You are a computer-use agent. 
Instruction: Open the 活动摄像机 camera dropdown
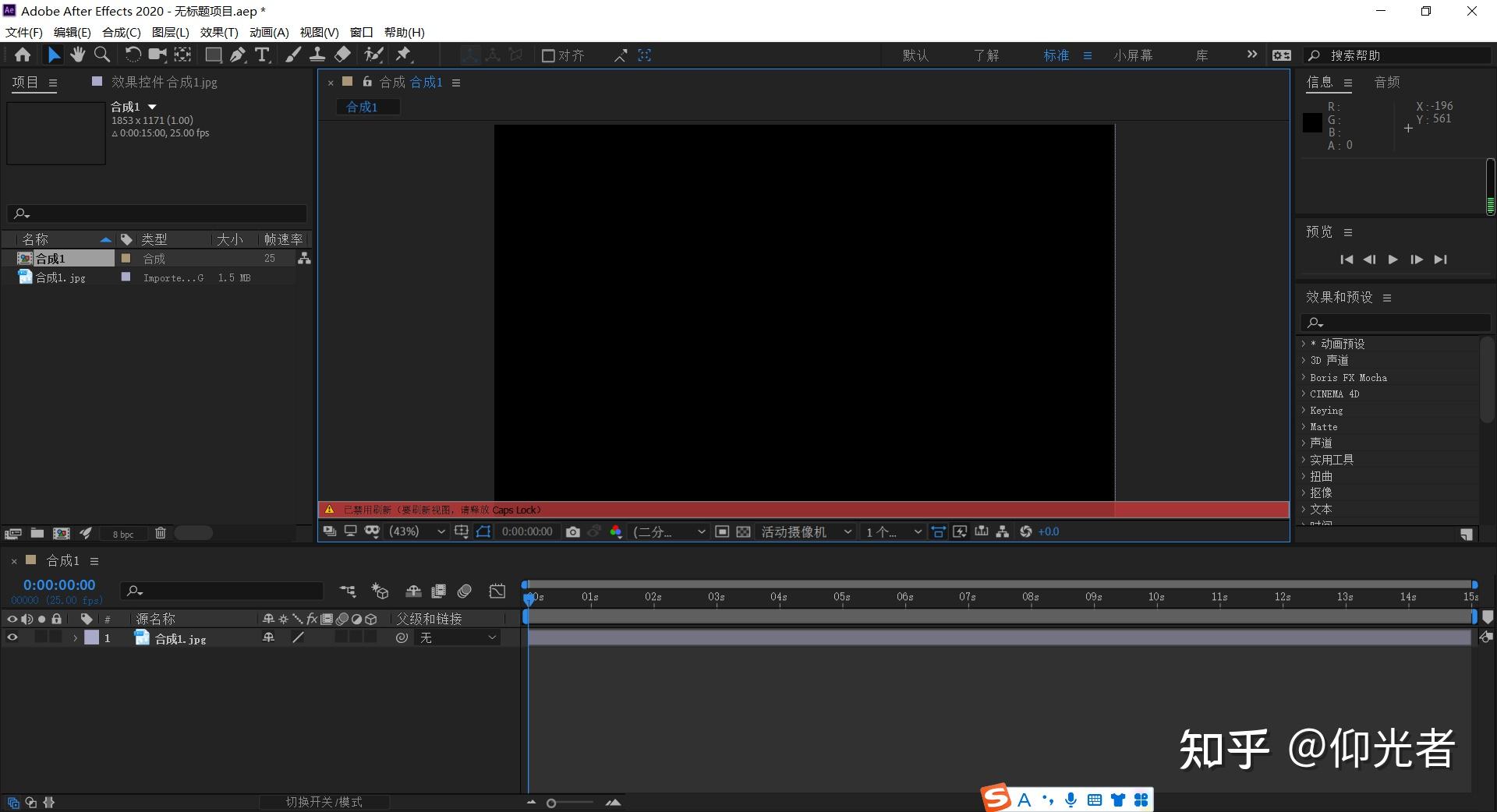pyautogui.click(x=806, y=531)
